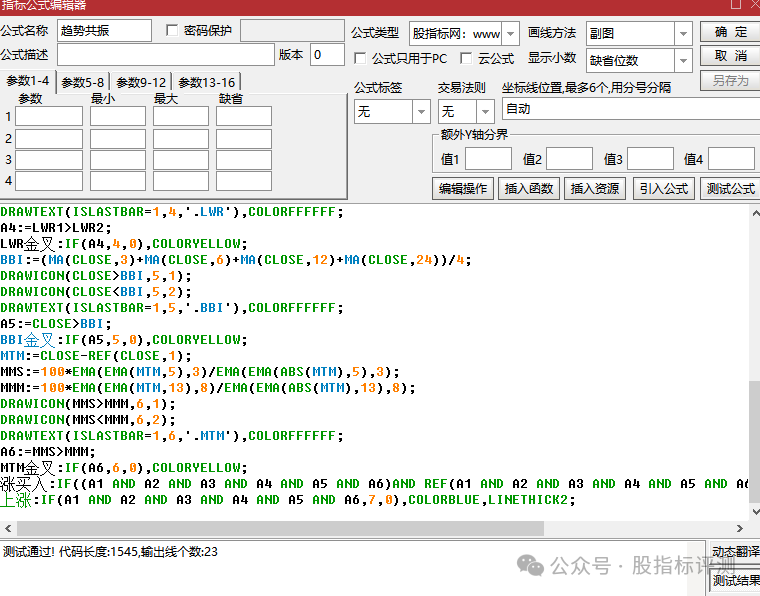Screen dimensions: 760x596
Task: Expand the 画线方法 副图 dropdown
Action: [x=683, y=34]
